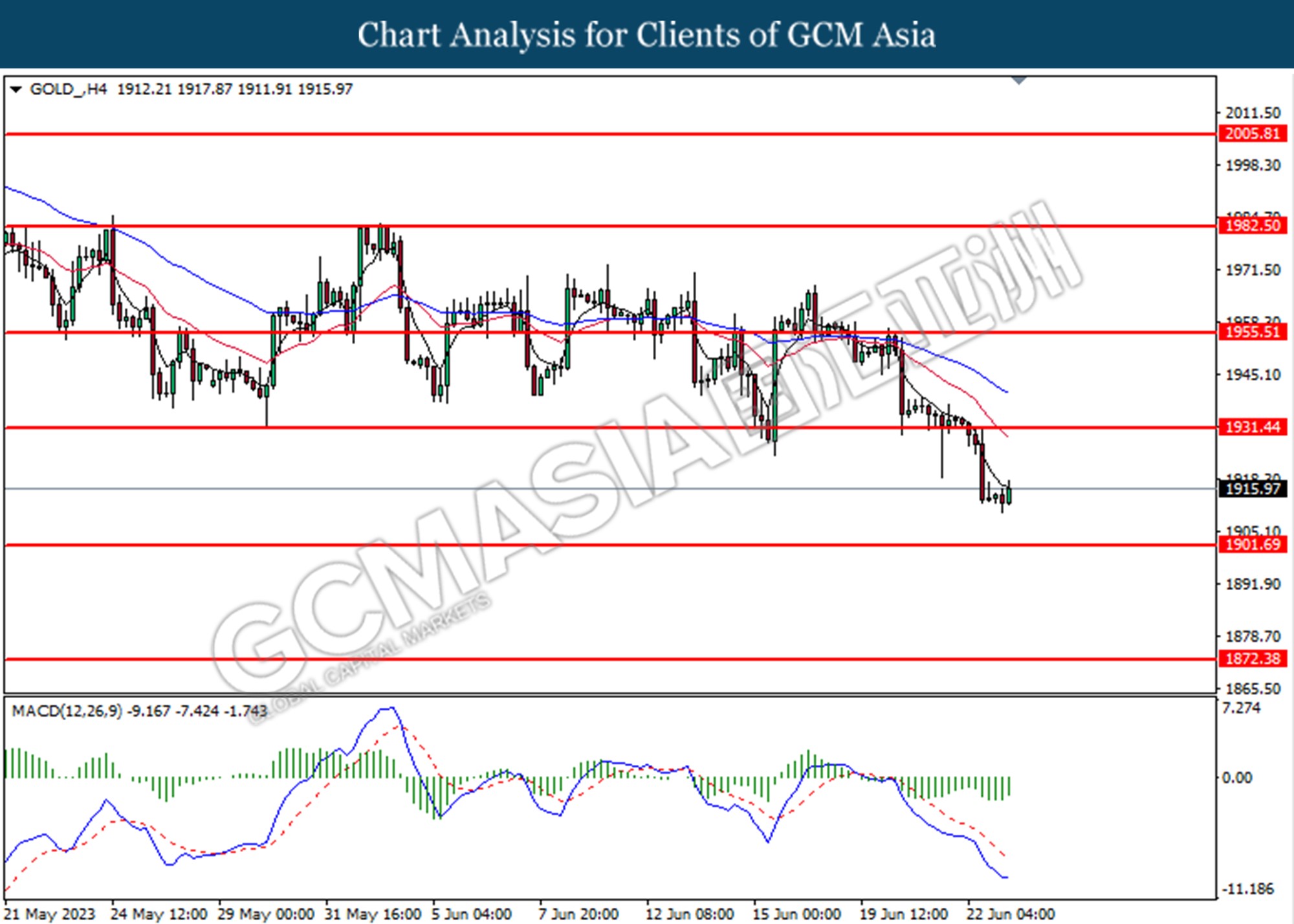The width and height of the screenshot is (1294, 924).
Task: Click the 1955.51 horizontal line label
Action: point(1253,333)
